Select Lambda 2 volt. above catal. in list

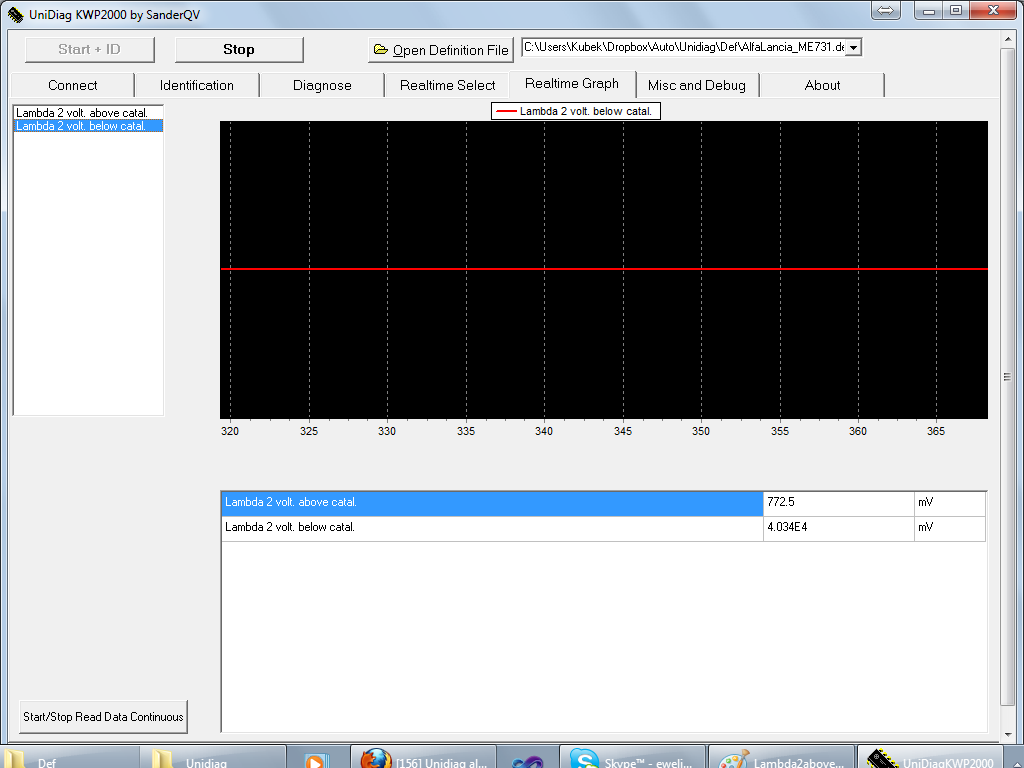82,113
